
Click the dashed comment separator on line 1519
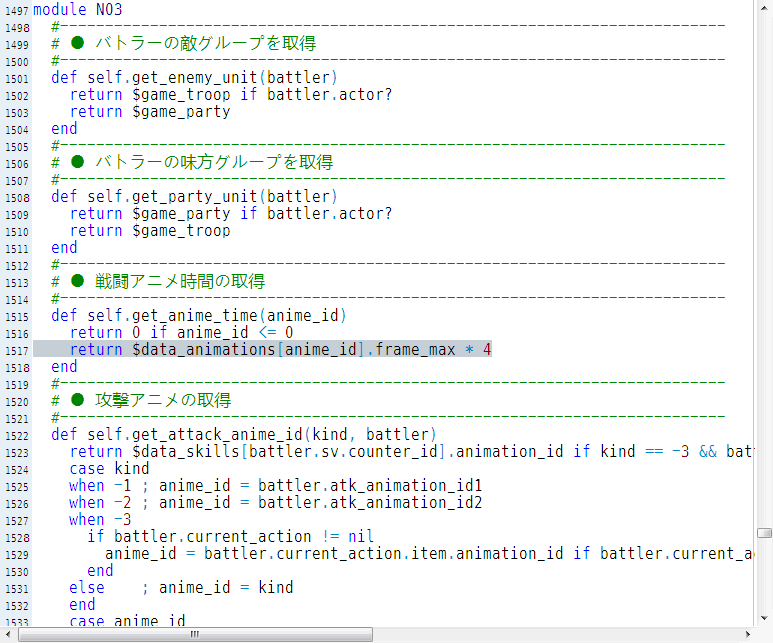click(x=388, y=383)
